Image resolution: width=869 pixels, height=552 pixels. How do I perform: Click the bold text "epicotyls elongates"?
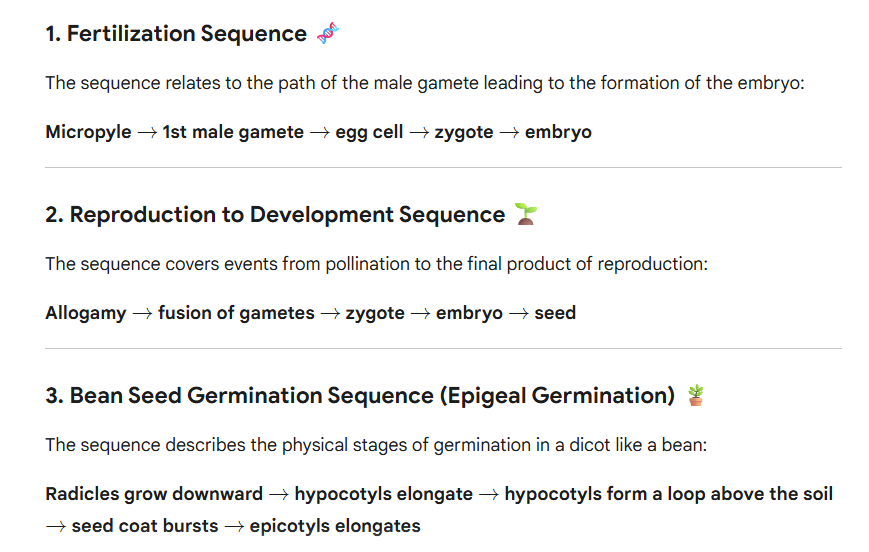335,526
